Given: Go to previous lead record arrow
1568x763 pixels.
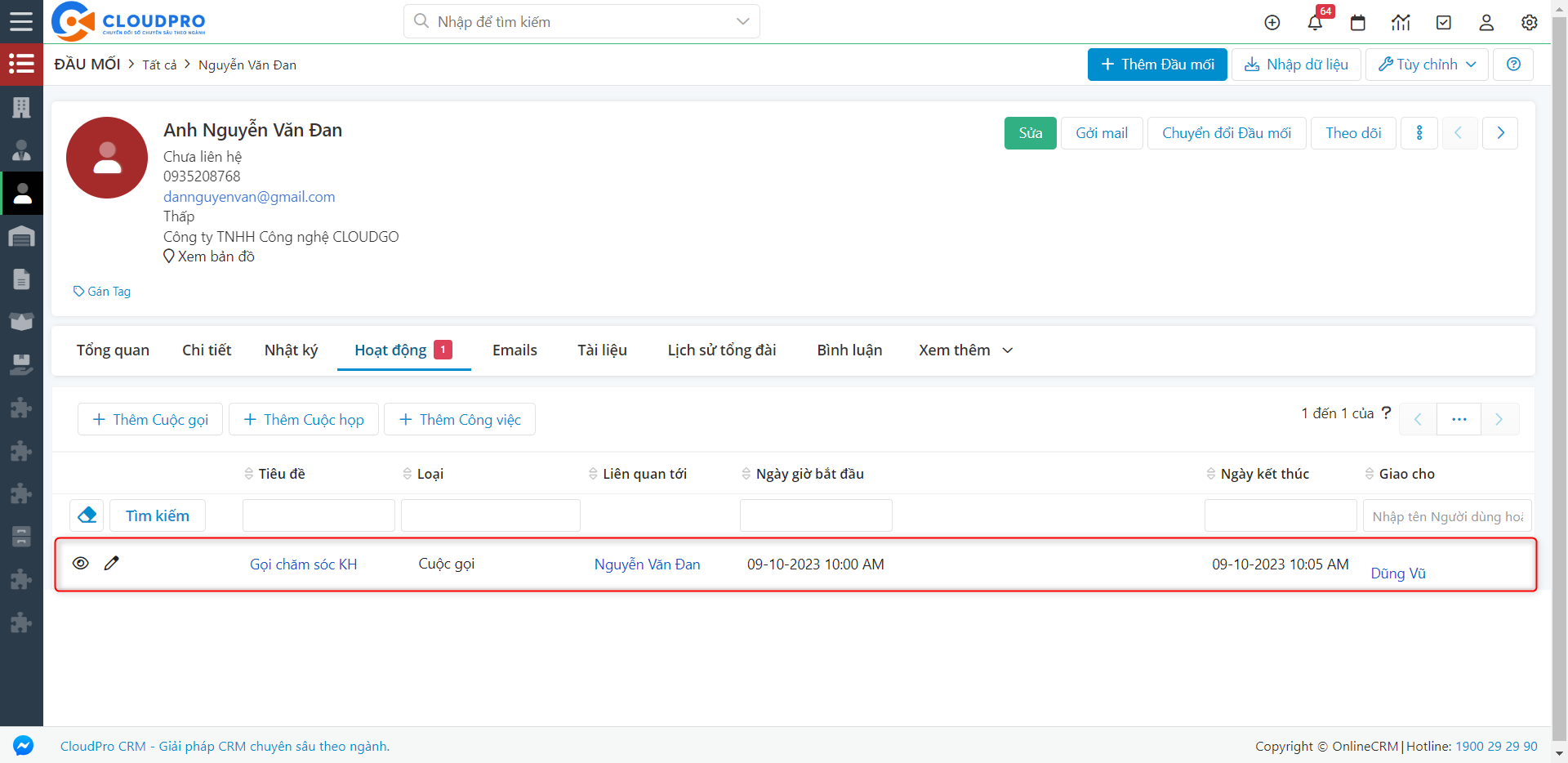Looking at the screenshot, I should (1459, 133).
